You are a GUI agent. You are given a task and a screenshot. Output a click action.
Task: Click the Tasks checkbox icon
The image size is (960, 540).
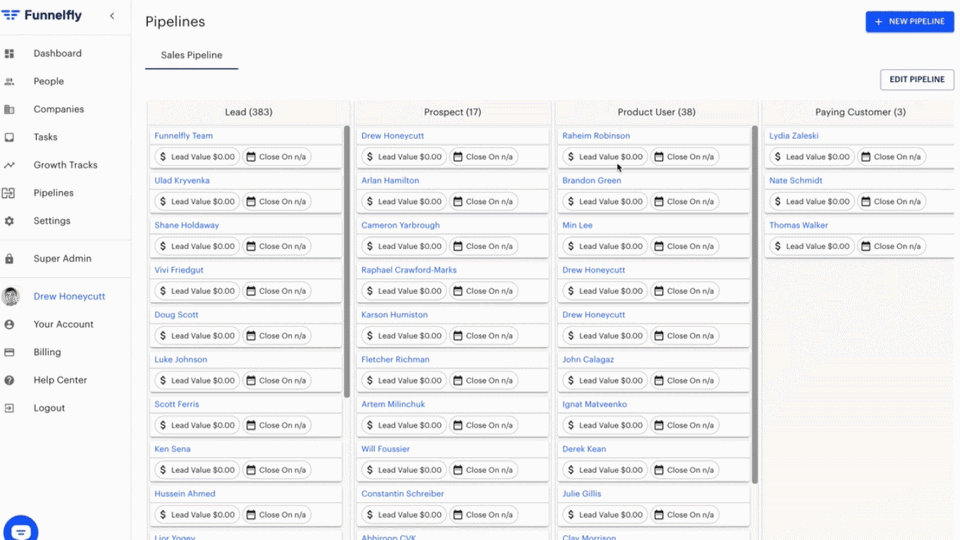coord(9,137)
